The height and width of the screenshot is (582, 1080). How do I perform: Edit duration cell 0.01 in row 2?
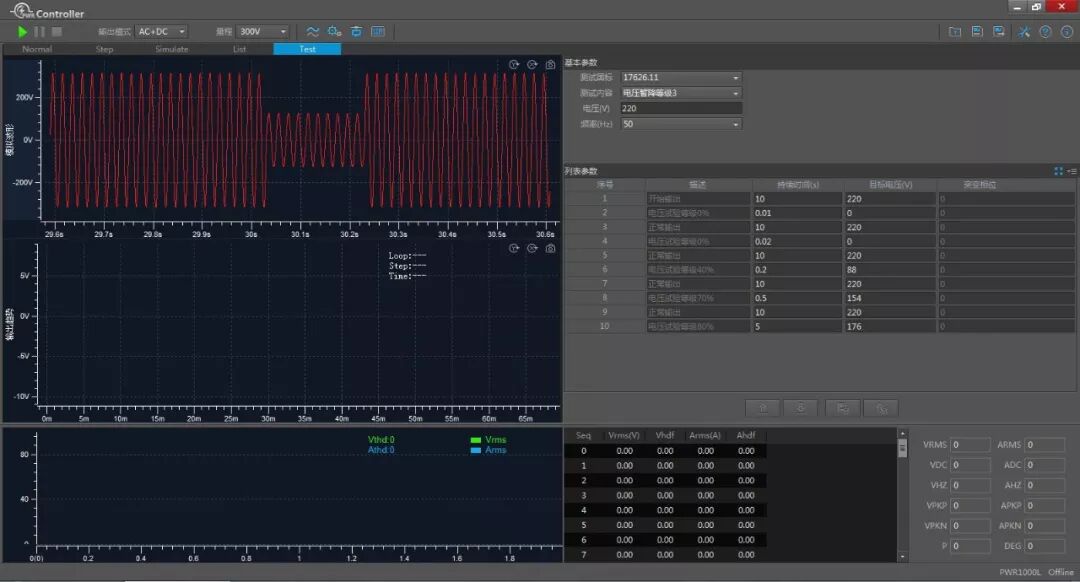coord(797,213)
